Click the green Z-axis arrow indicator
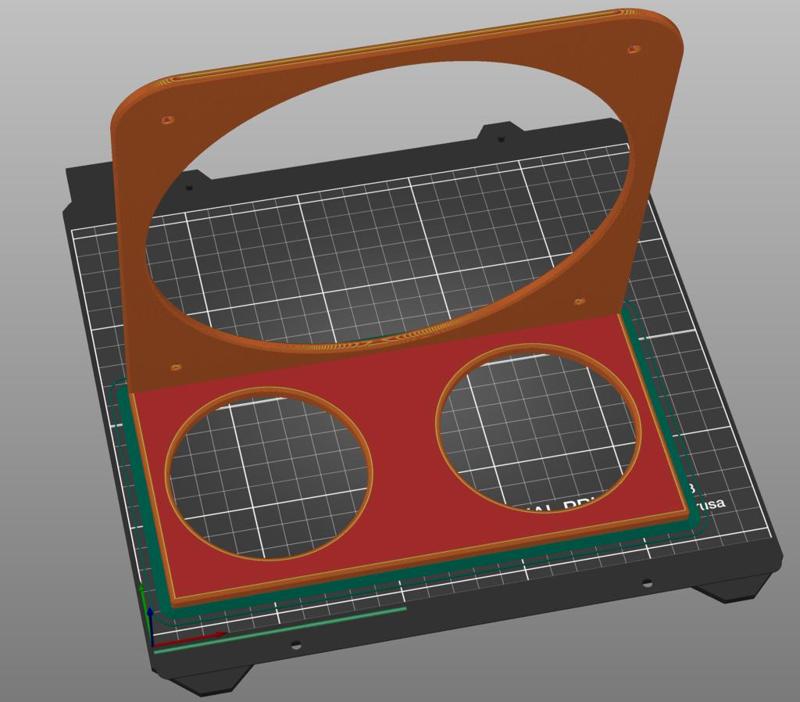 [141, 588]
